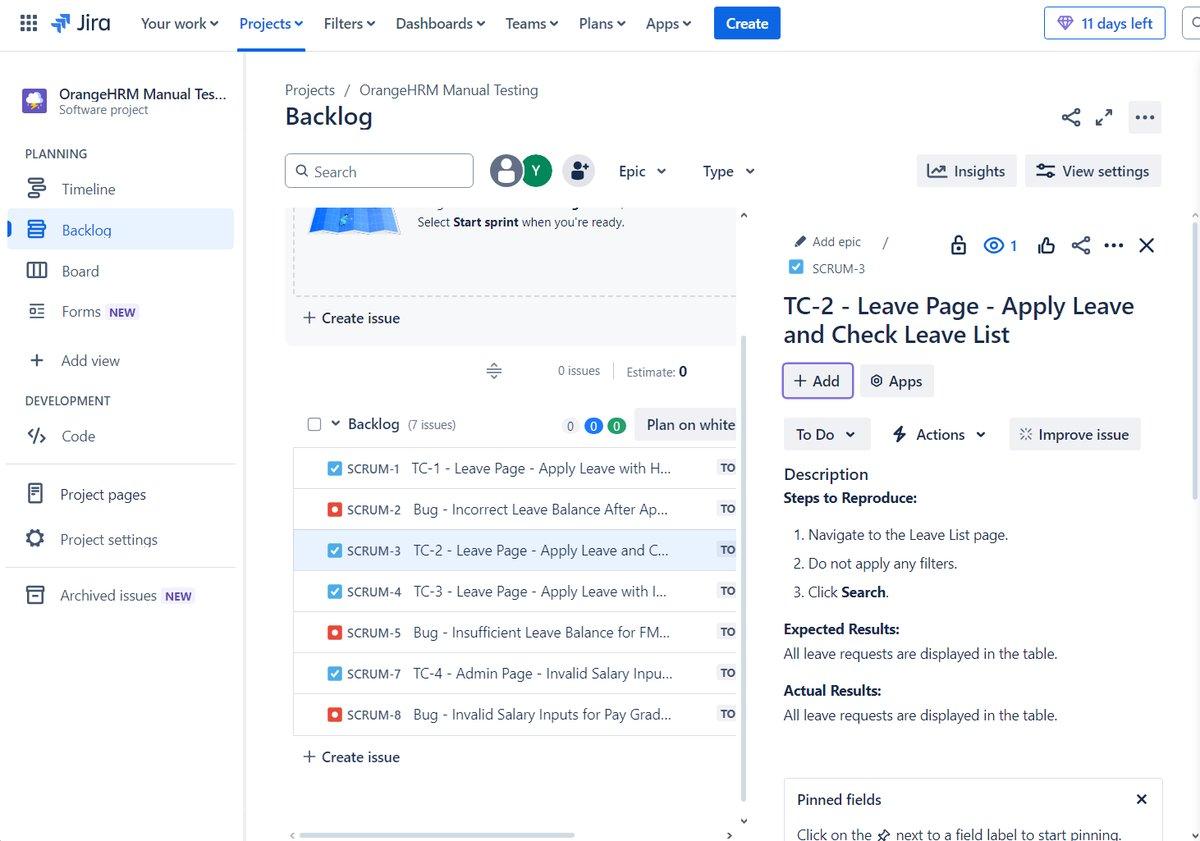Click the unassigned user avatar filter
This screenshot has width=1200, height=841.
[x=506, y=171]
